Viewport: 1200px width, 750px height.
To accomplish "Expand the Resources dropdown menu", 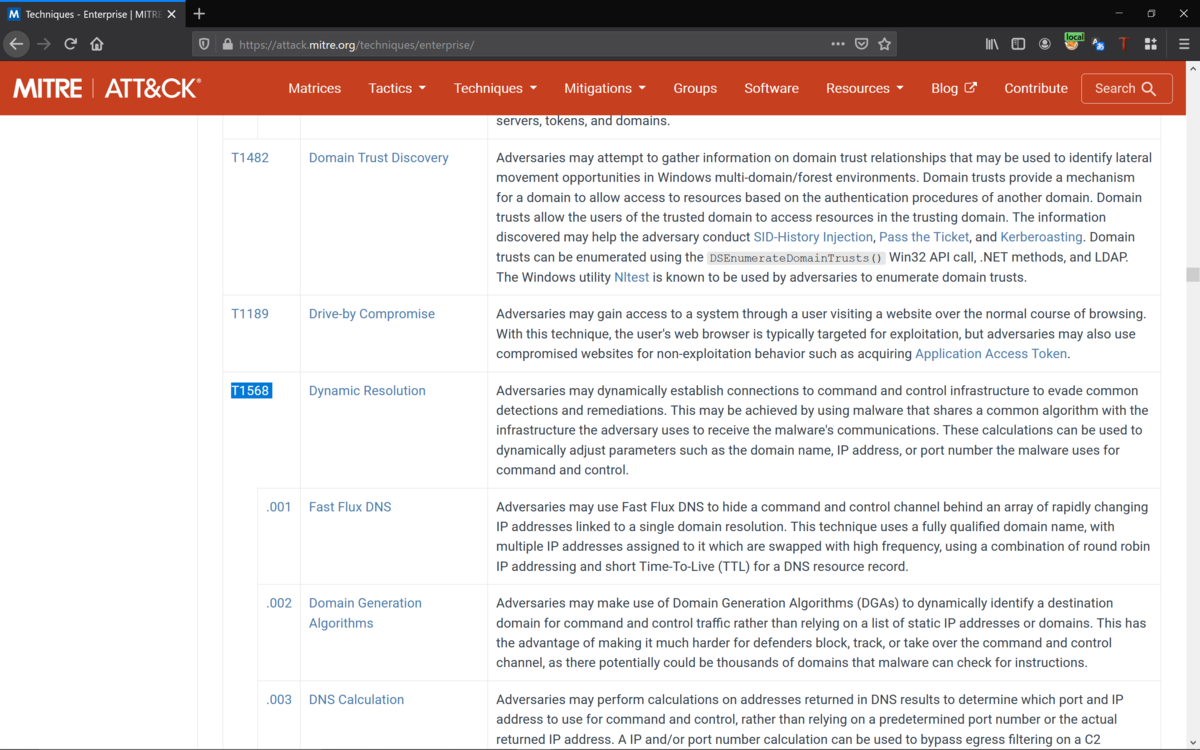I will (x=865, y=88).
